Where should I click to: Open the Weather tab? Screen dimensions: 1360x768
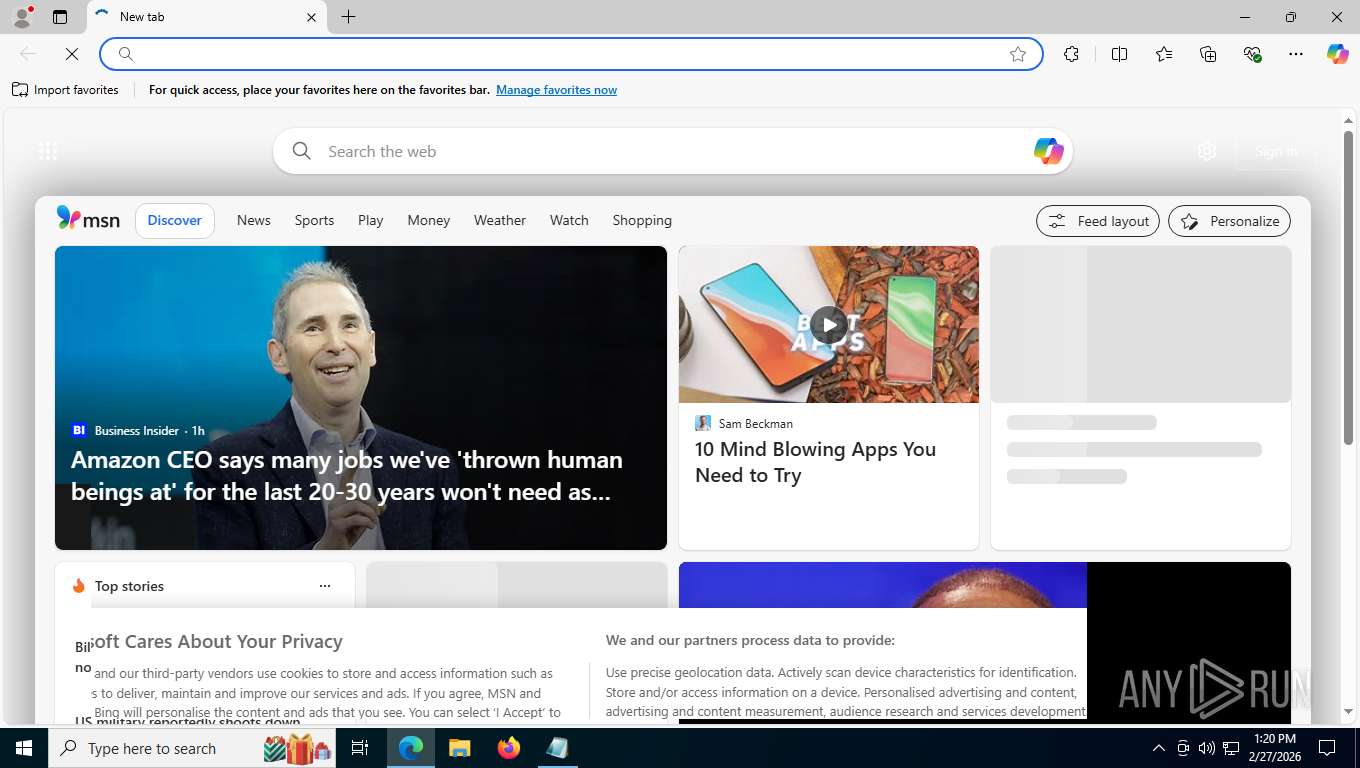[x=500, y=220]
